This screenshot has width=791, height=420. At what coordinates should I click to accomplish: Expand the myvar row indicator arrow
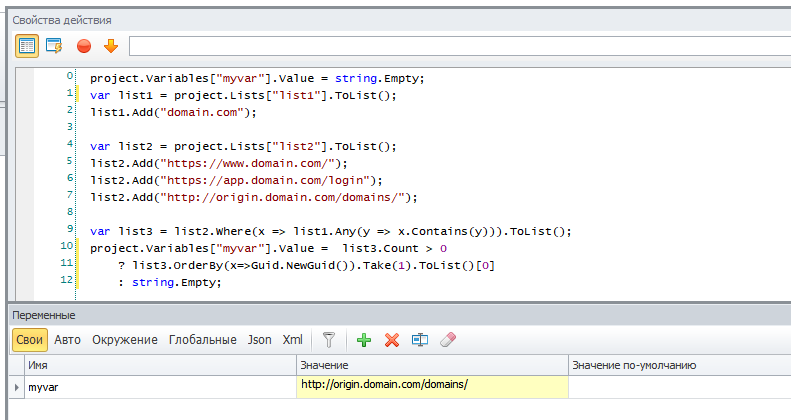tap(14, 385)
